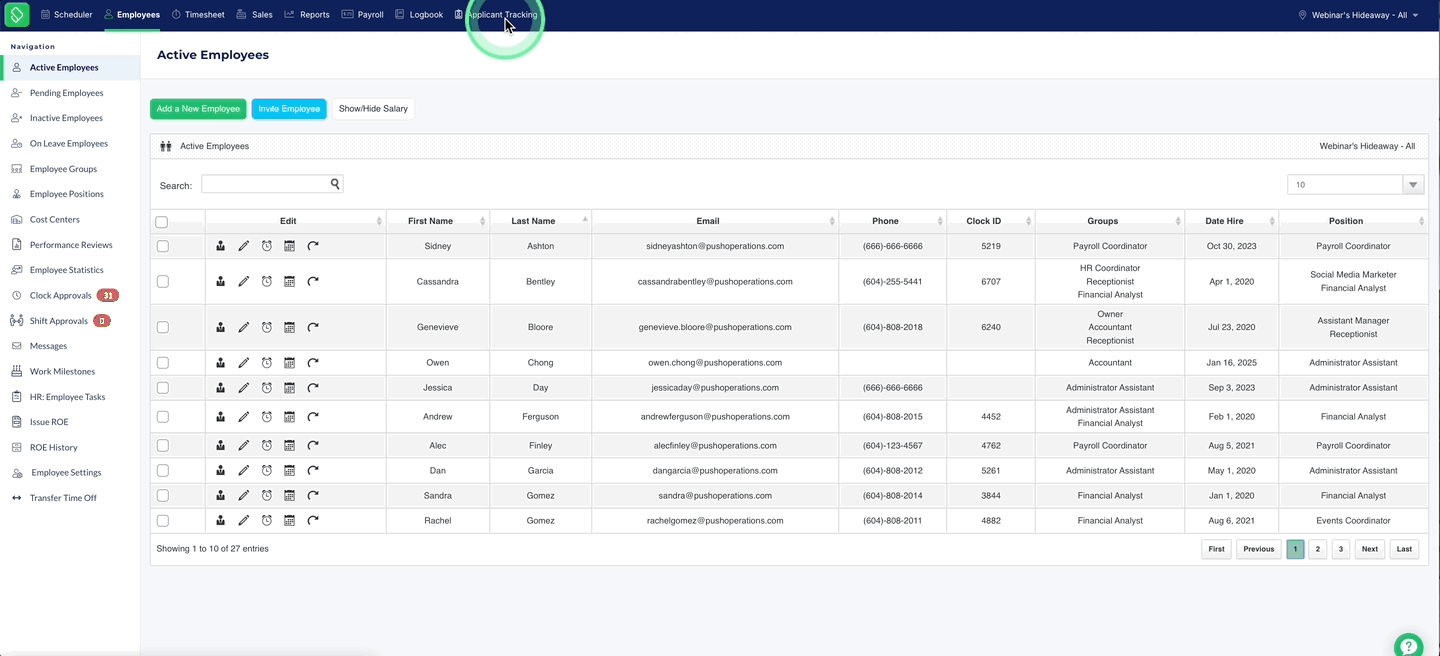
Task: Open Shift Approvals in sidebar
Action: coord(58,321)
